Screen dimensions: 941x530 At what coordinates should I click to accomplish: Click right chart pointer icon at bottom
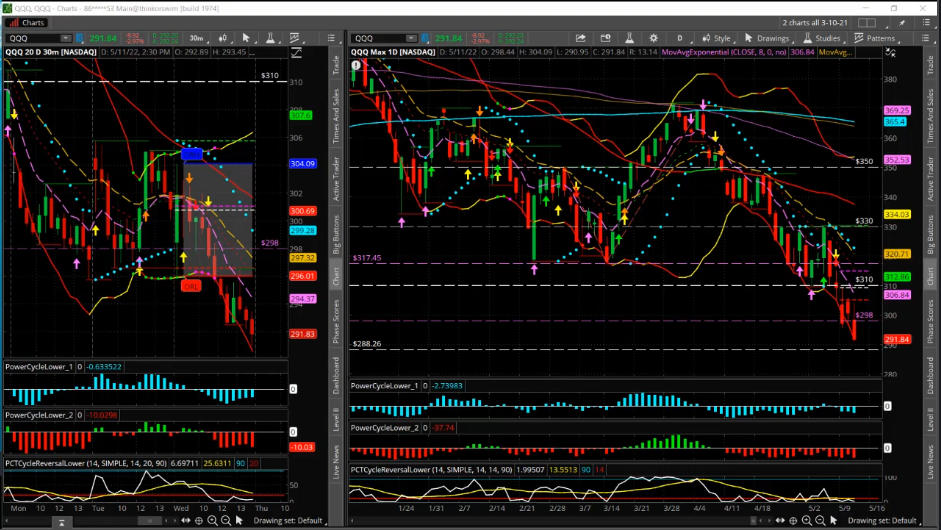pos(833,520)
